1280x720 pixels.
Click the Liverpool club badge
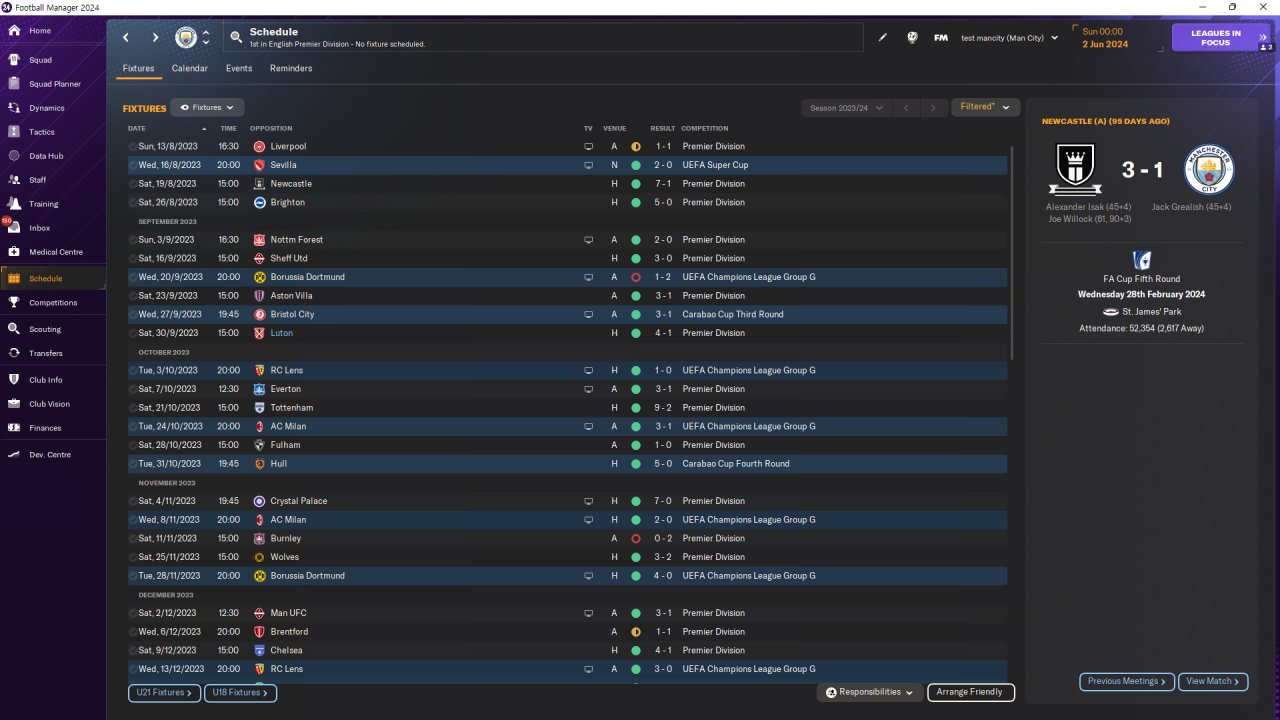259,147
